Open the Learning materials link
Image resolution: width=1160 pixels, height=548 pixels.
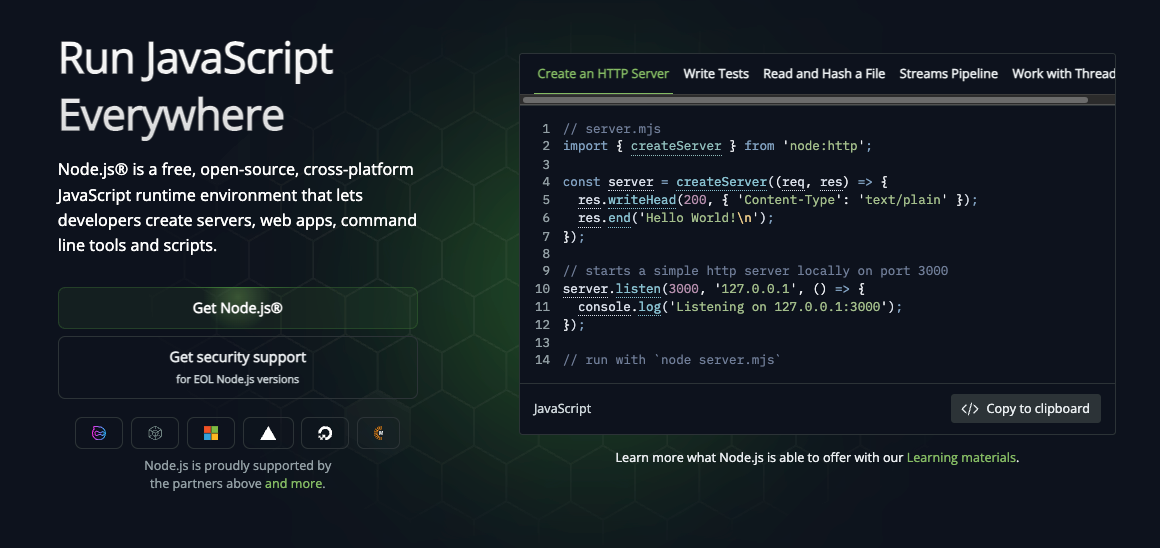(x=960, y=458)
